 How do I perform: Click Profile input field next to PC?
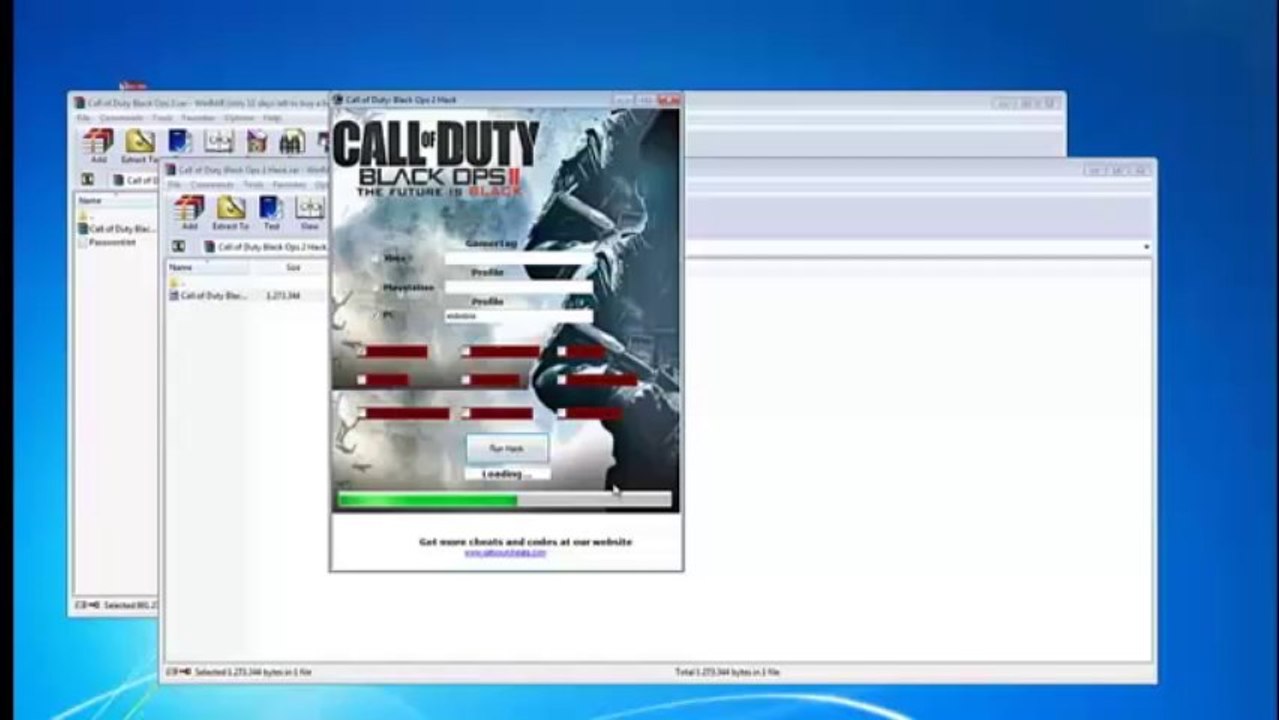point(518,316)
